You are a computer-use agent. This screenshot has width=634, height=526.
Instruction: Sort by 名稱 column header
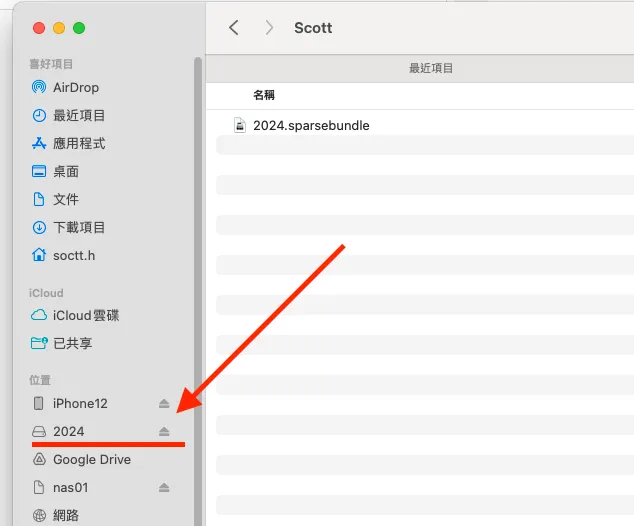coord(264,95)
